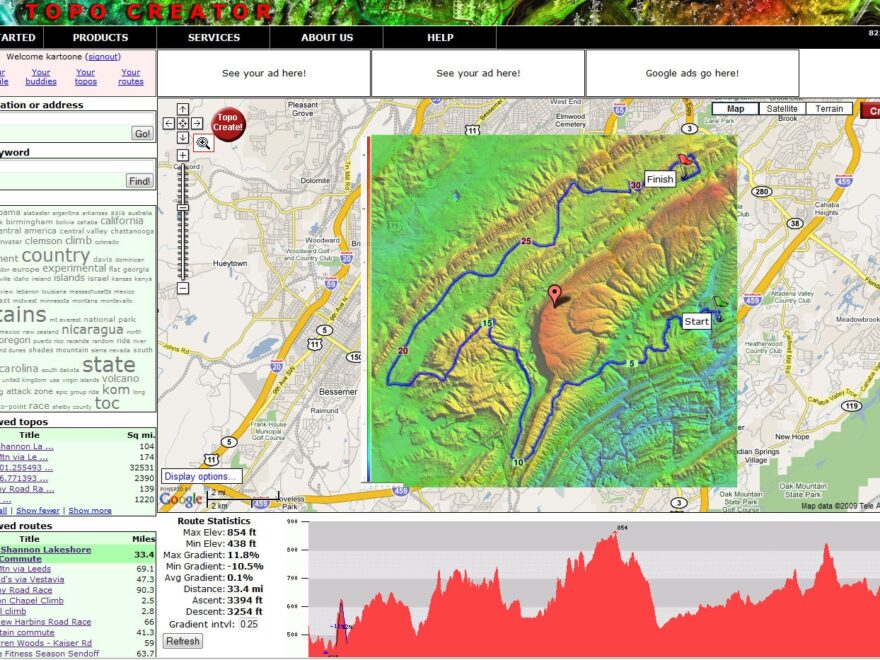Expand the topo list with Show more
880x660 pixels.
90,510
